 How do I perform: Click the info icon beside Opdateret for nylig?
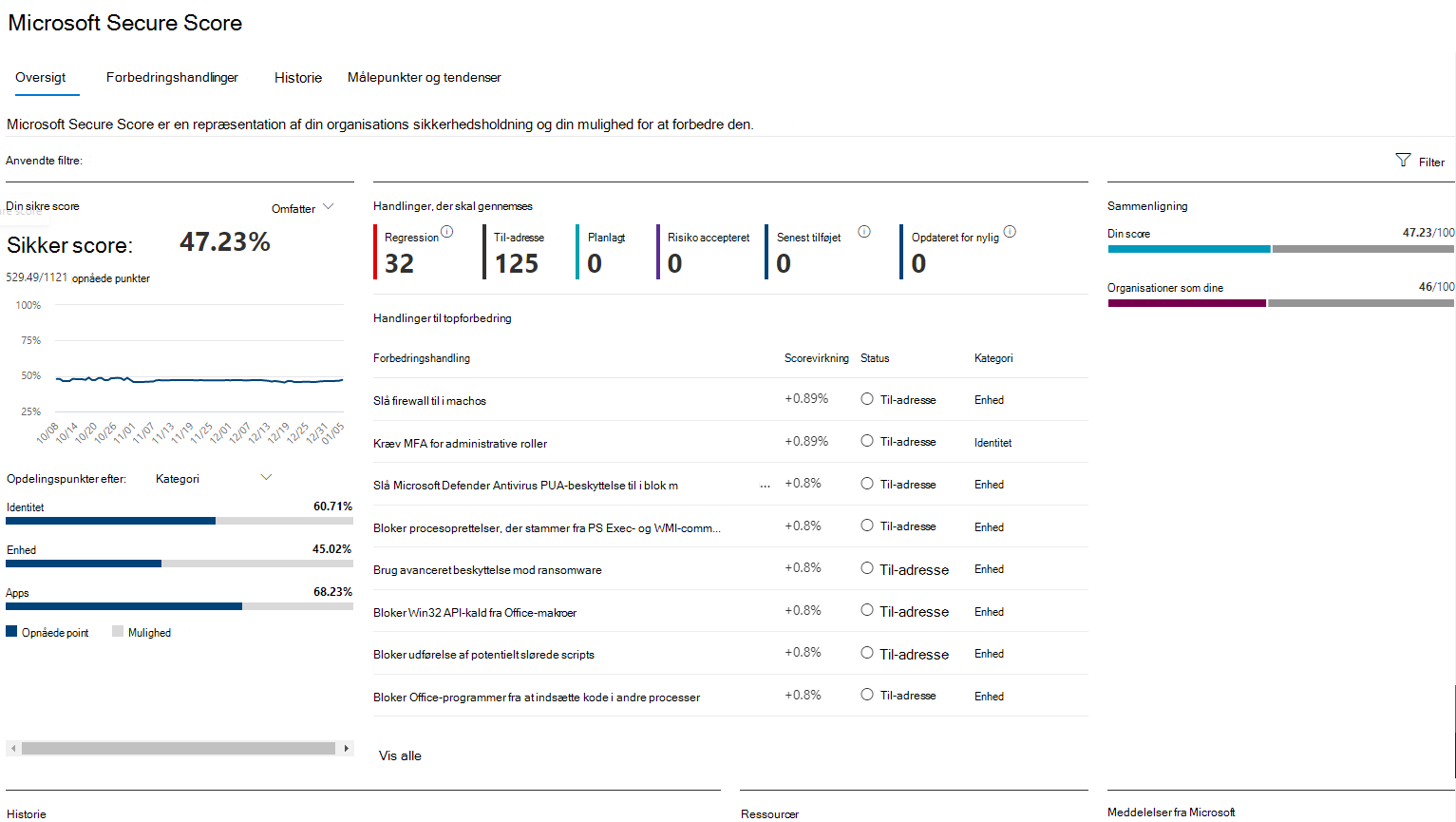(x=1010, y=232)
